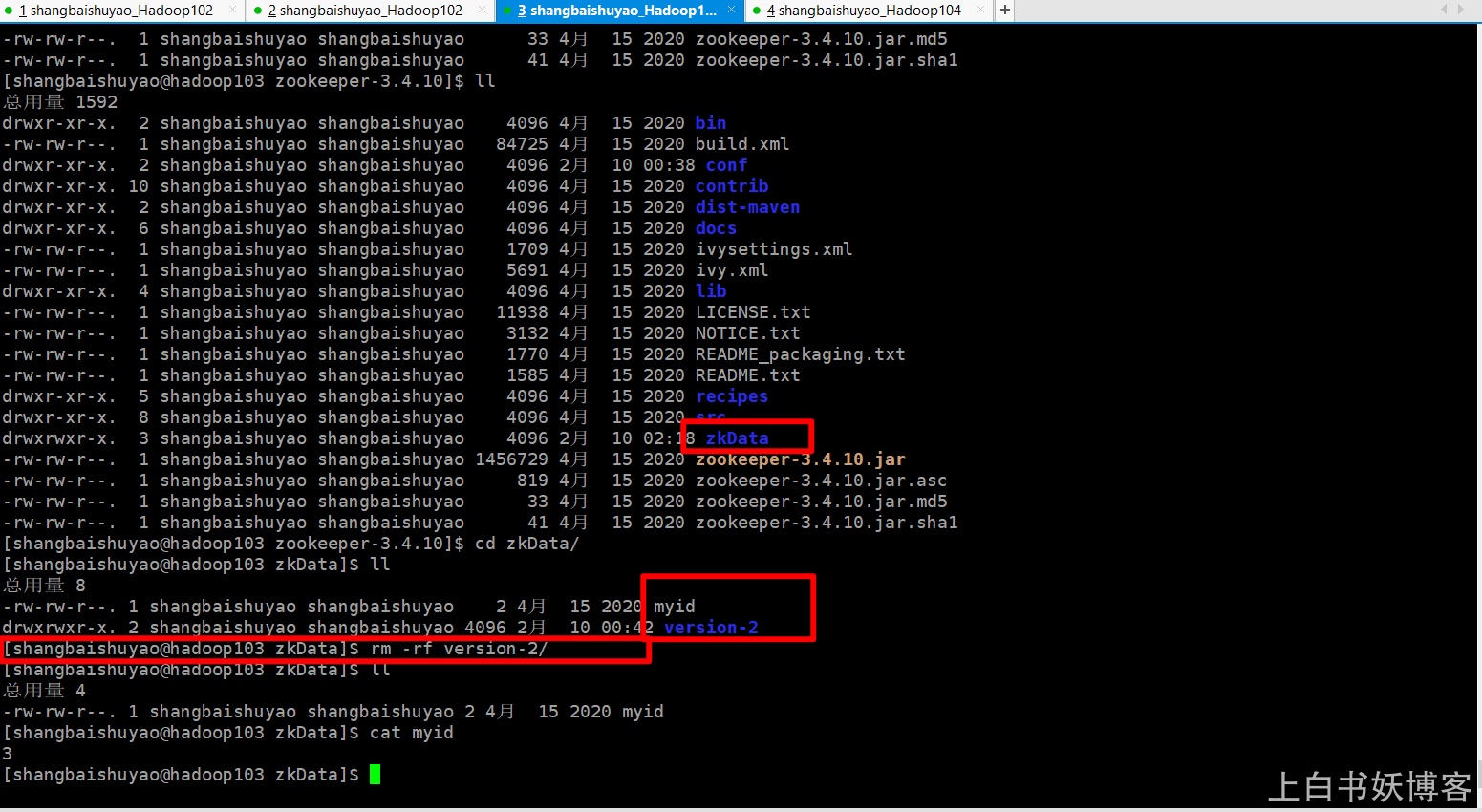
Task: Close tab 1 with its X icon
Action: pyautogui.click(x=232, y=11)
